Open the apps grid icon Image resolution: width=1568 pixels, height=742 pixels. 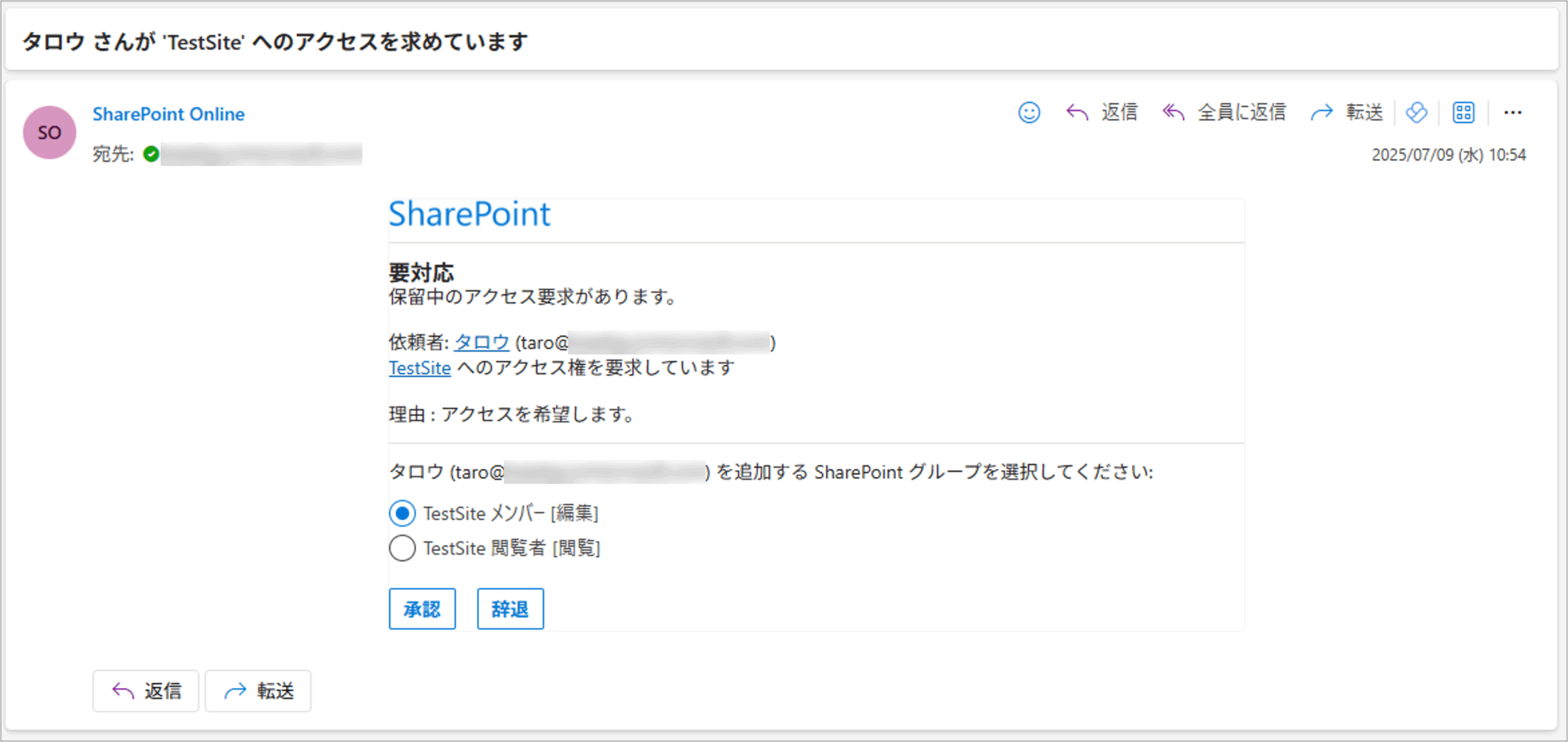1463,113
